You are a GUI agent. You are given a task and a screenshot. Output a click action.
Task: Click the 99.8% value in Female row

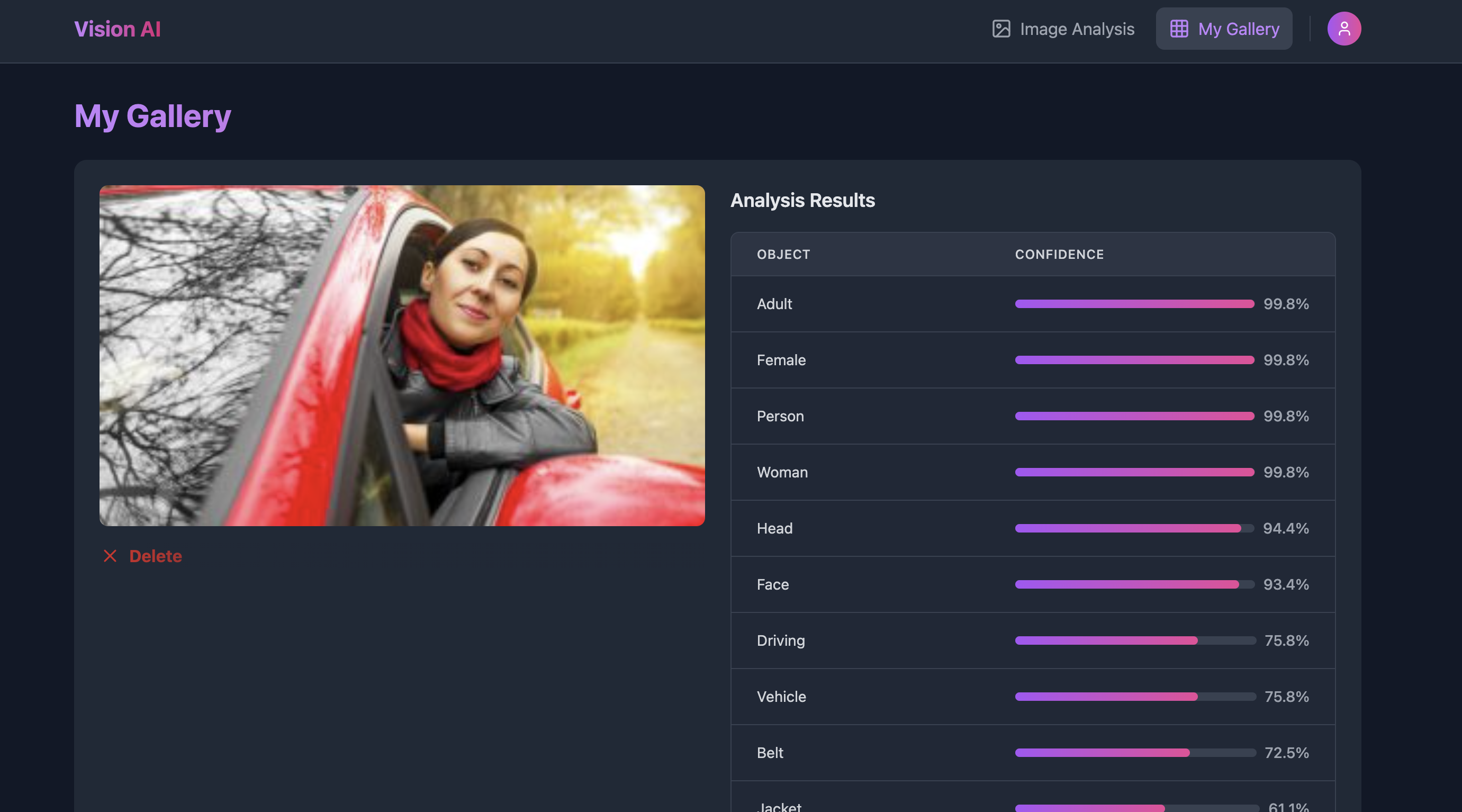point(1286,360)
